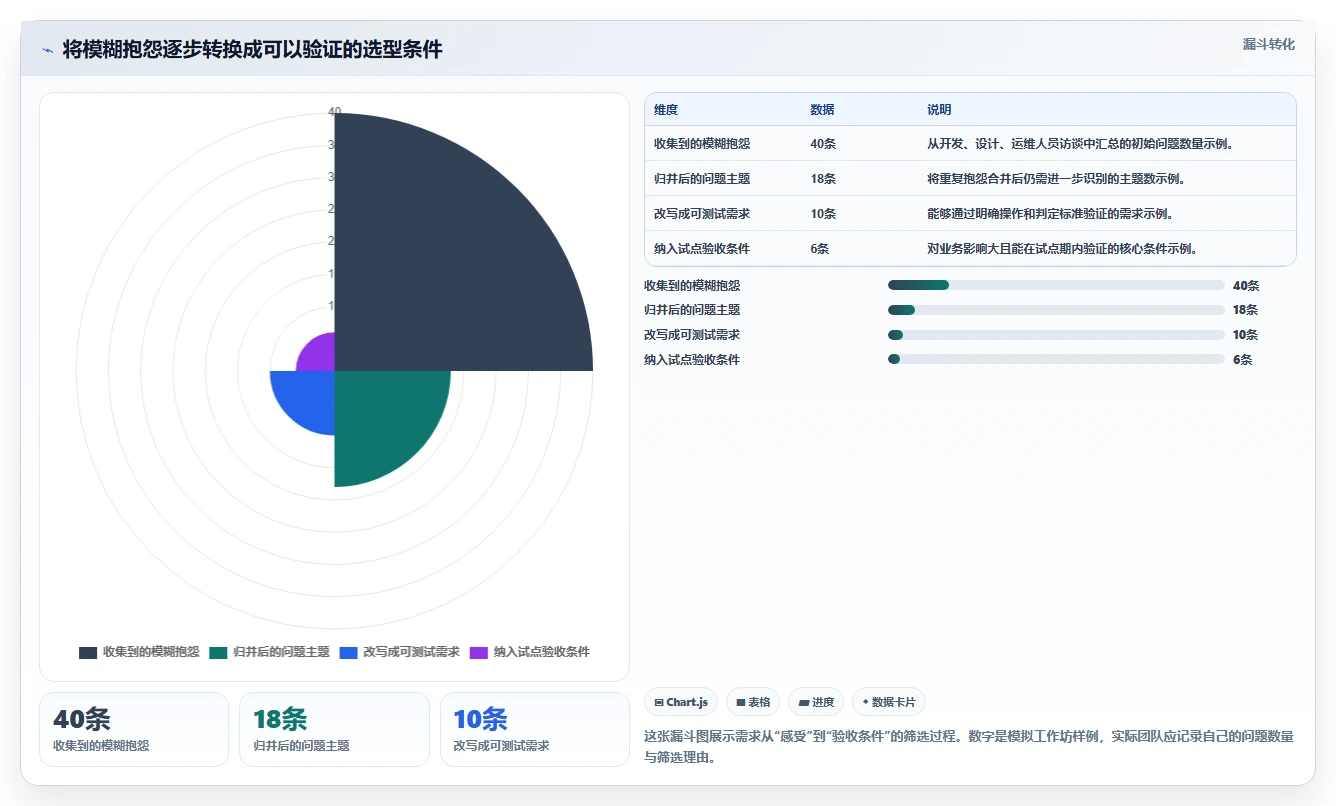
Task: Click the 6条 cell in the table
Action: tap(820, 249)
